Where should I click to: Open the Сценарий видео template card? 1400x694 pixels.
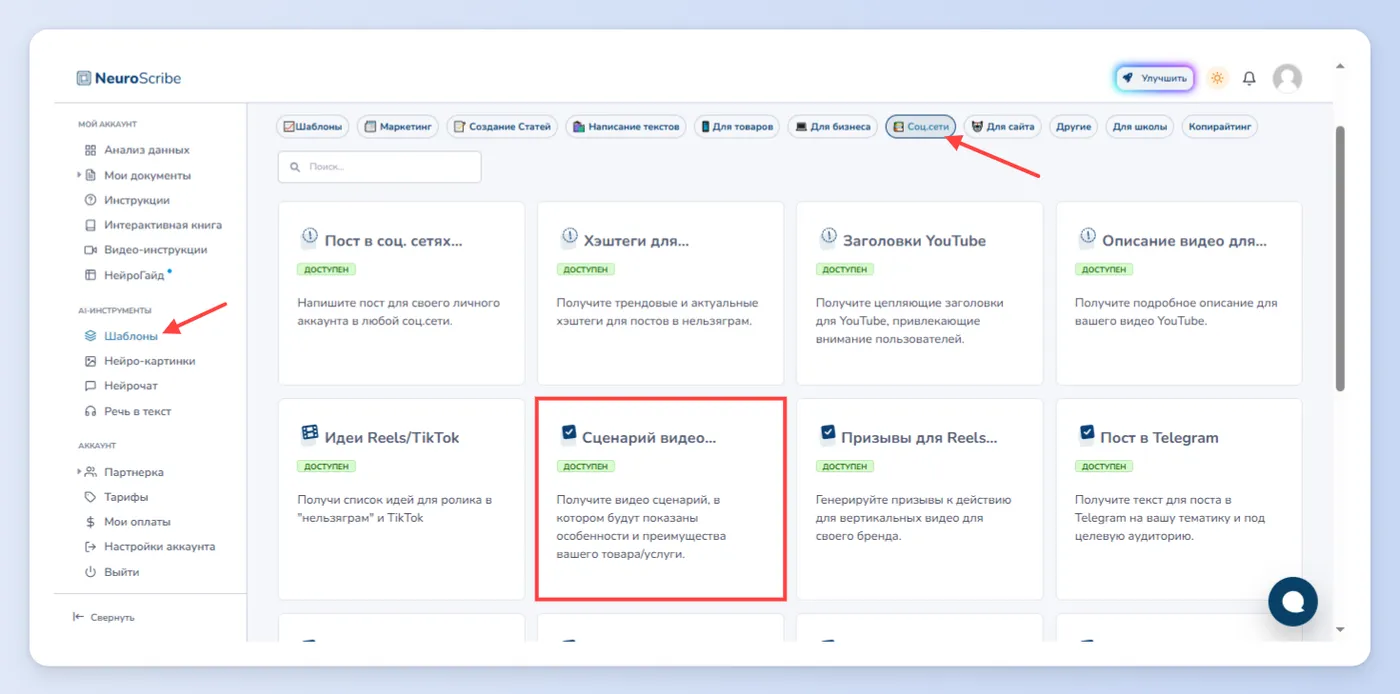tap(661, 499)
